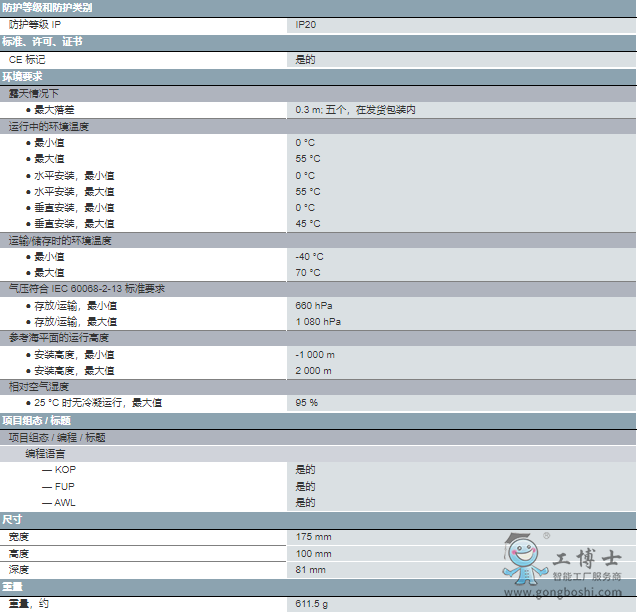
Task: Select the 660 hPa air pressure value
Action: [x=314, y=305]
